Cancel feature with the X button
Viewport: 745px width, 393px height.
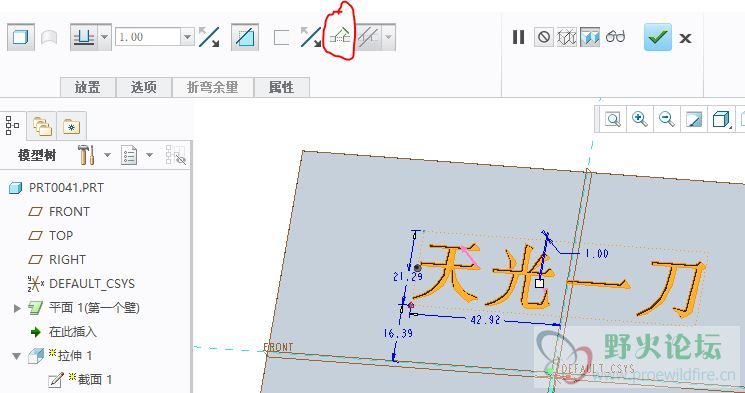coord(685,38)
